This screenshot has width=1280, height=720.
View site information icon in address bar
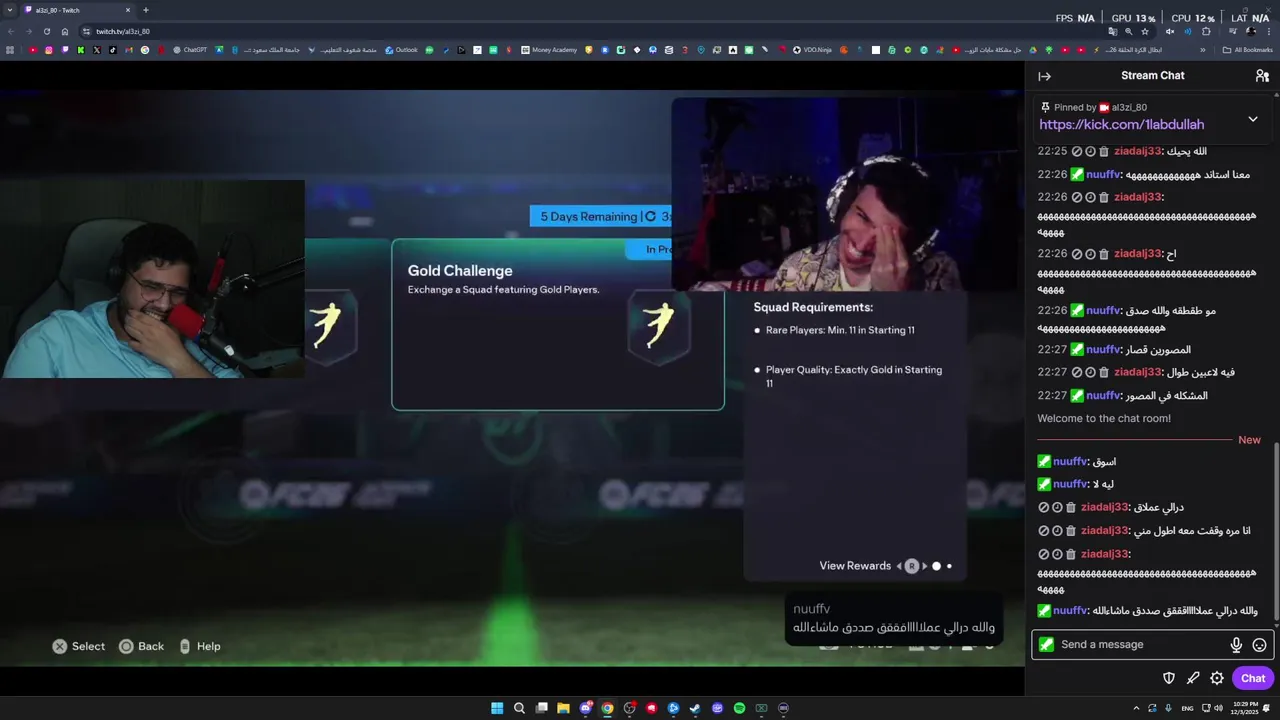tap(87, 31)
